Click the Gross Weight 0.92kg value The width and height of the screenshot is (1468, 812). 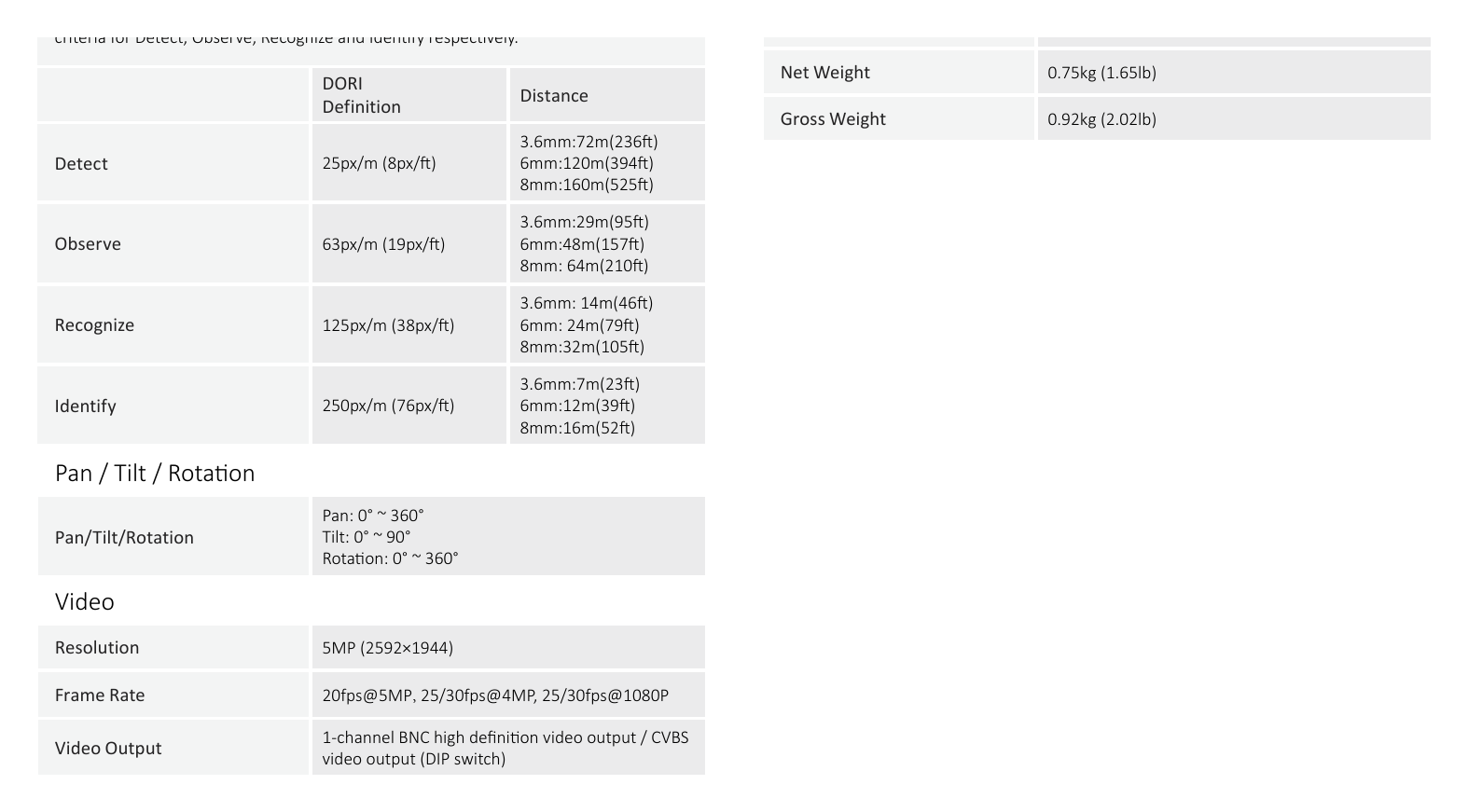tap(1101, 118)
